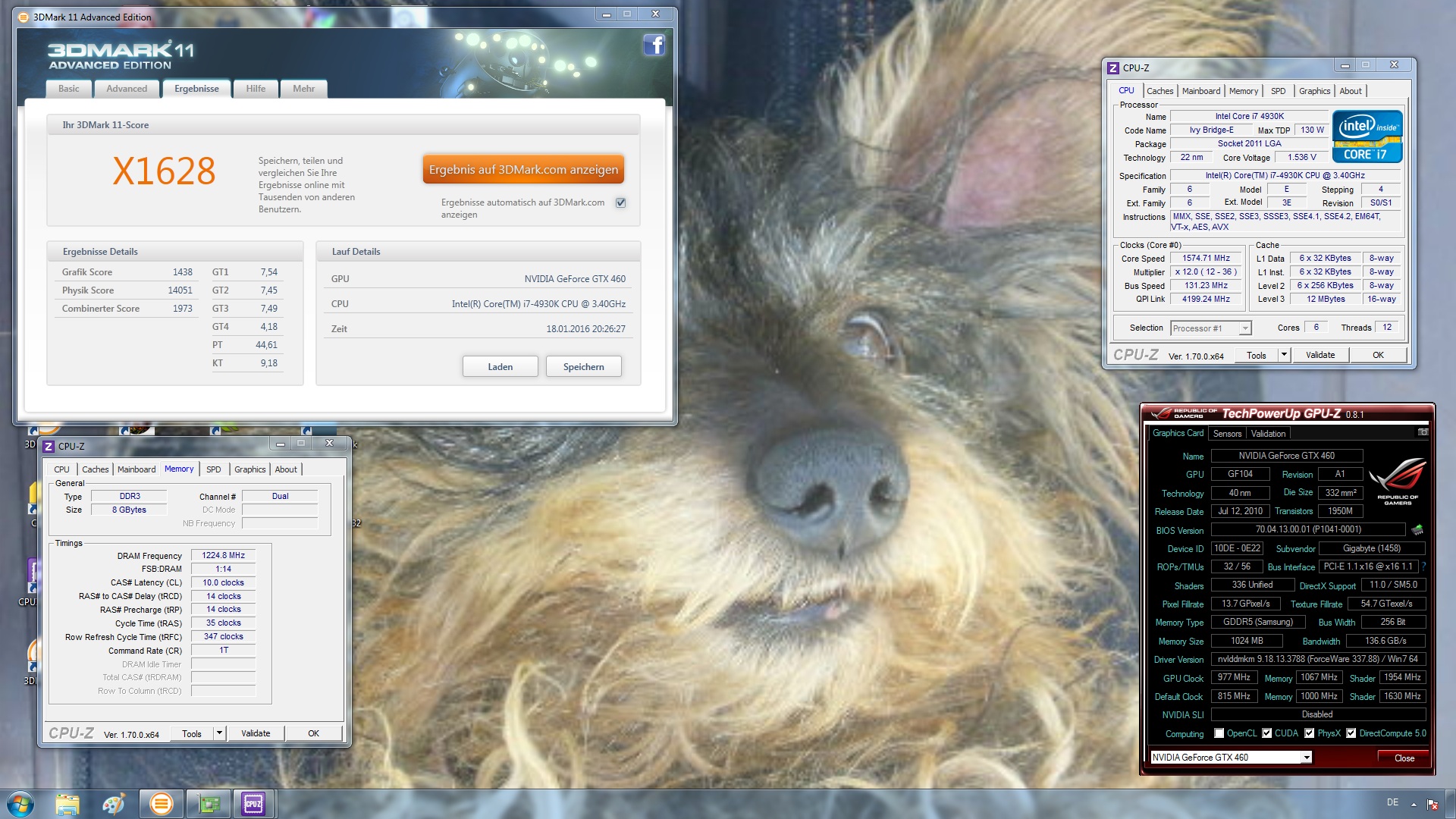The height and width of the screenshot is (819, 1456).
Task: Open the Mainboard tab in the CPU-Z processor window
Action: click(1201, 91)
